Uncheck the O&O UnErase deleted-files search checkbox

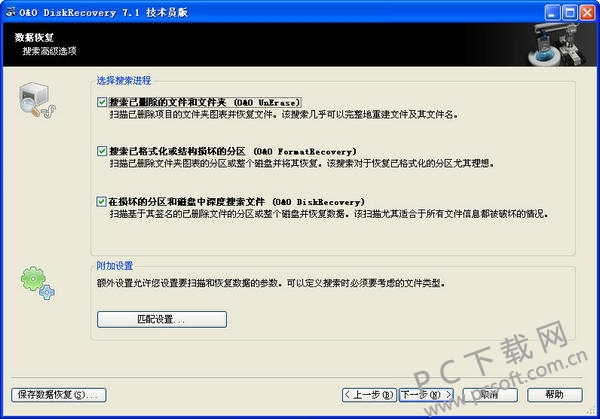point(102,102)
